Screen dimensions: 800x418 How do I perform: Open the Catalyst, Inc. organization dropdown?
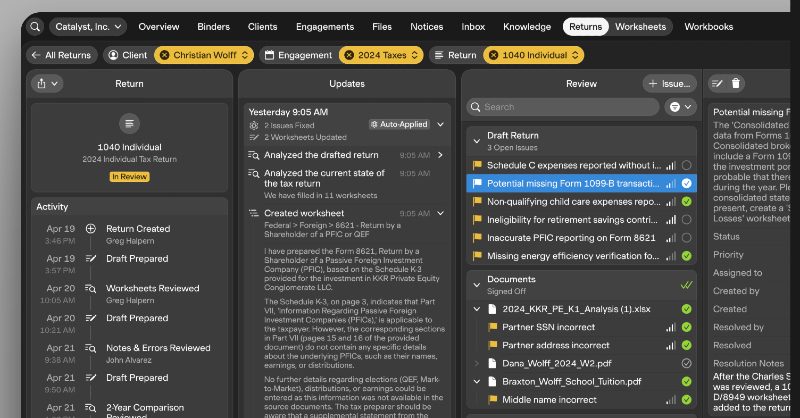(x=88, y=27)
